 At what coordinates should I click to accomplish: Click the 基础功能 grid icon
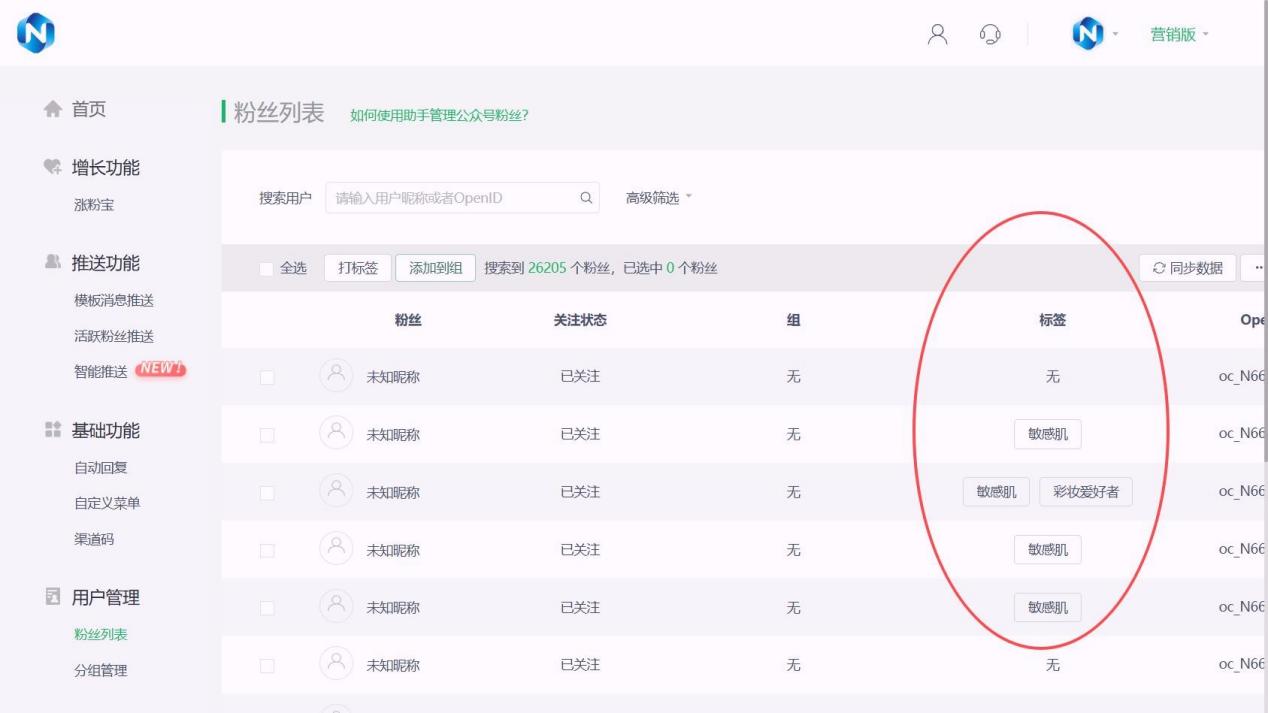(x=53, y=431)
